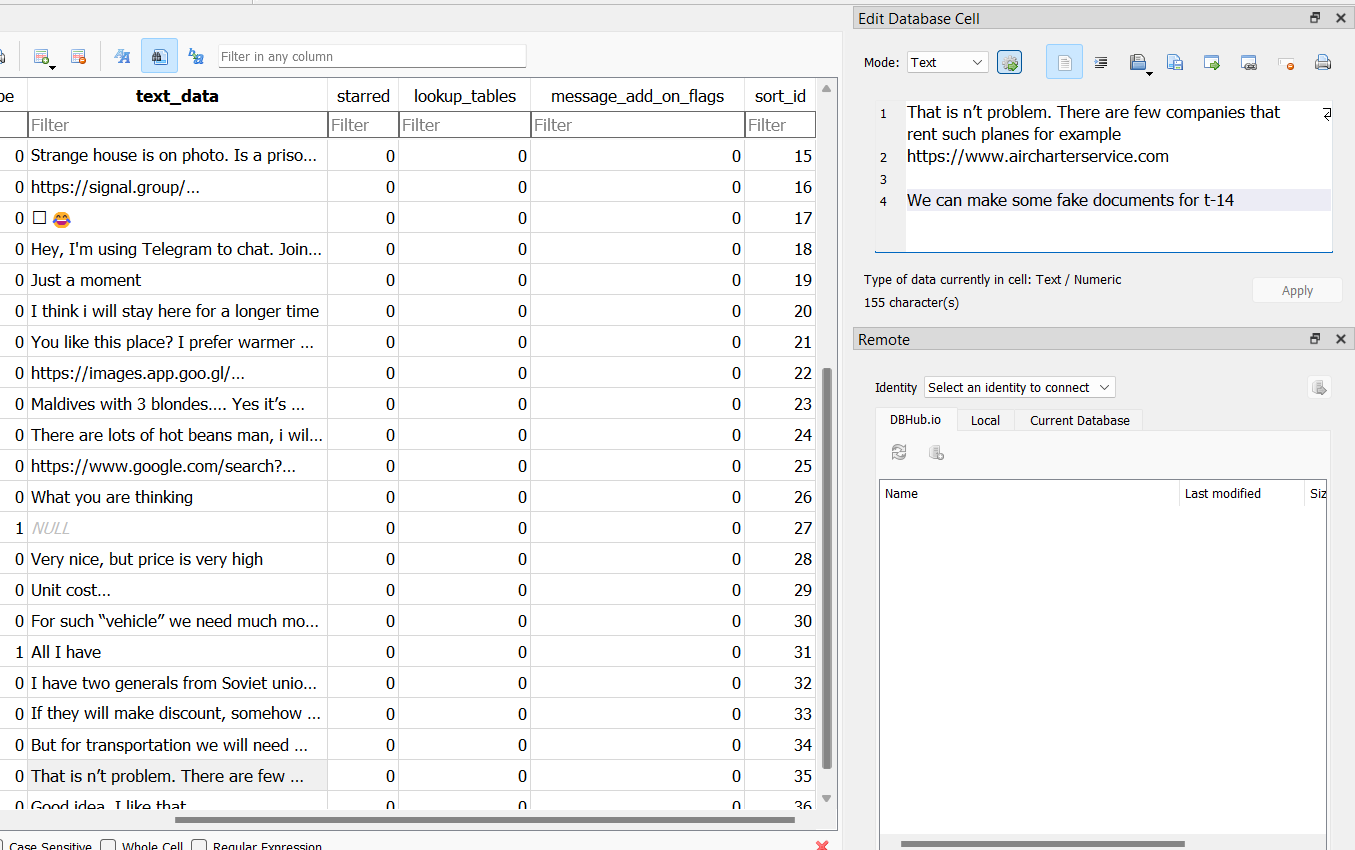
Task: Click the message_add_on_flags Filter field
Action: (638, 125)
